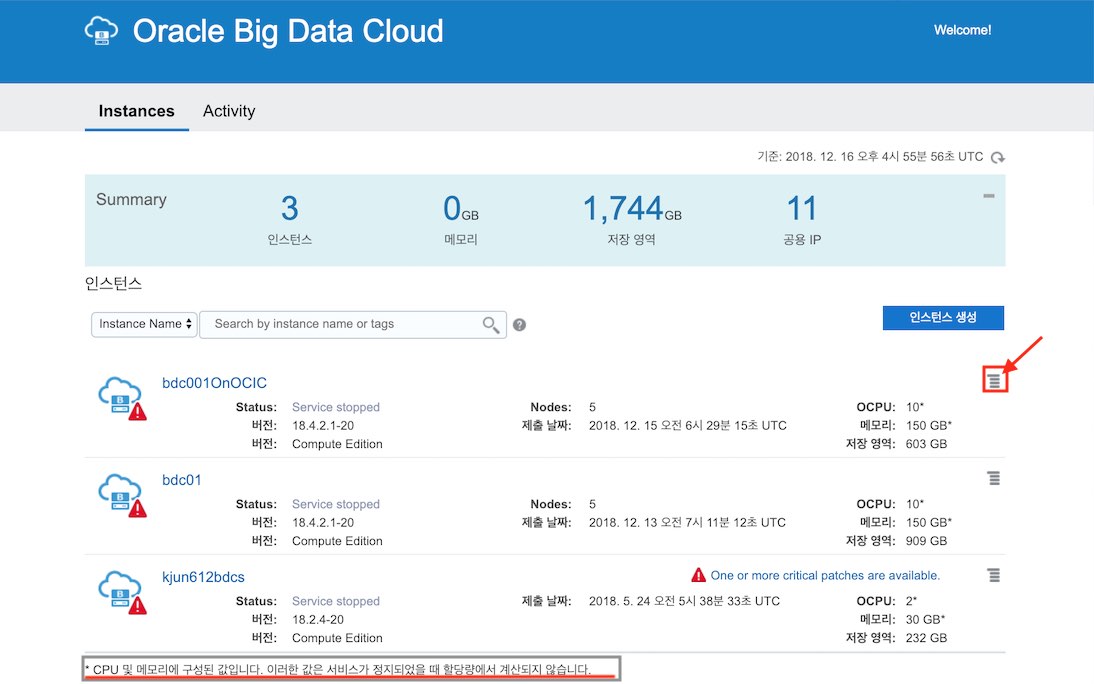
Task: Open the bdc01 instance link
Action: pyautogui.click(x=182, y=480)
